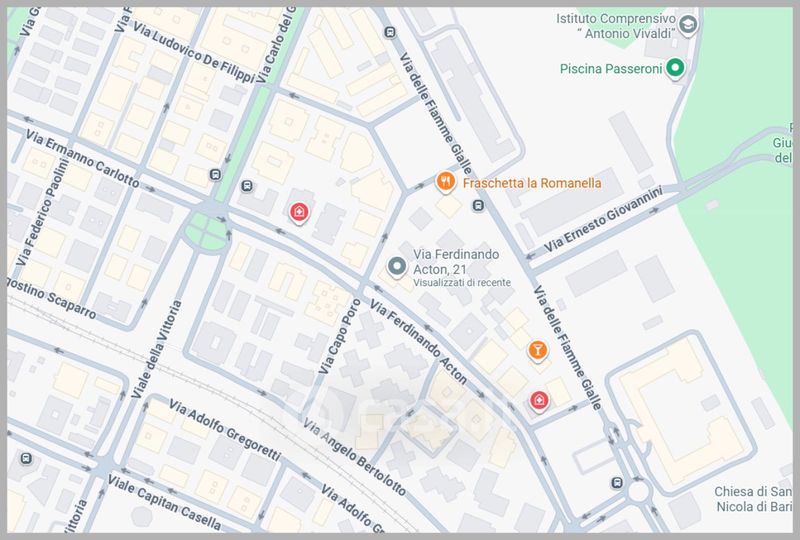Select the Via Ferdinando Acton, 21 location pin

coord(397,267)
